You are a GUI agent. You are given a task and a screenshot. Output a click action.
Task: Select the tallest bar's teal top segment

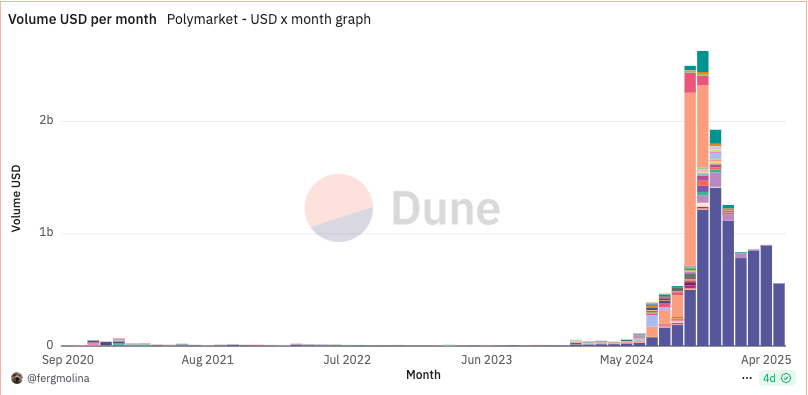click(703, 61)
